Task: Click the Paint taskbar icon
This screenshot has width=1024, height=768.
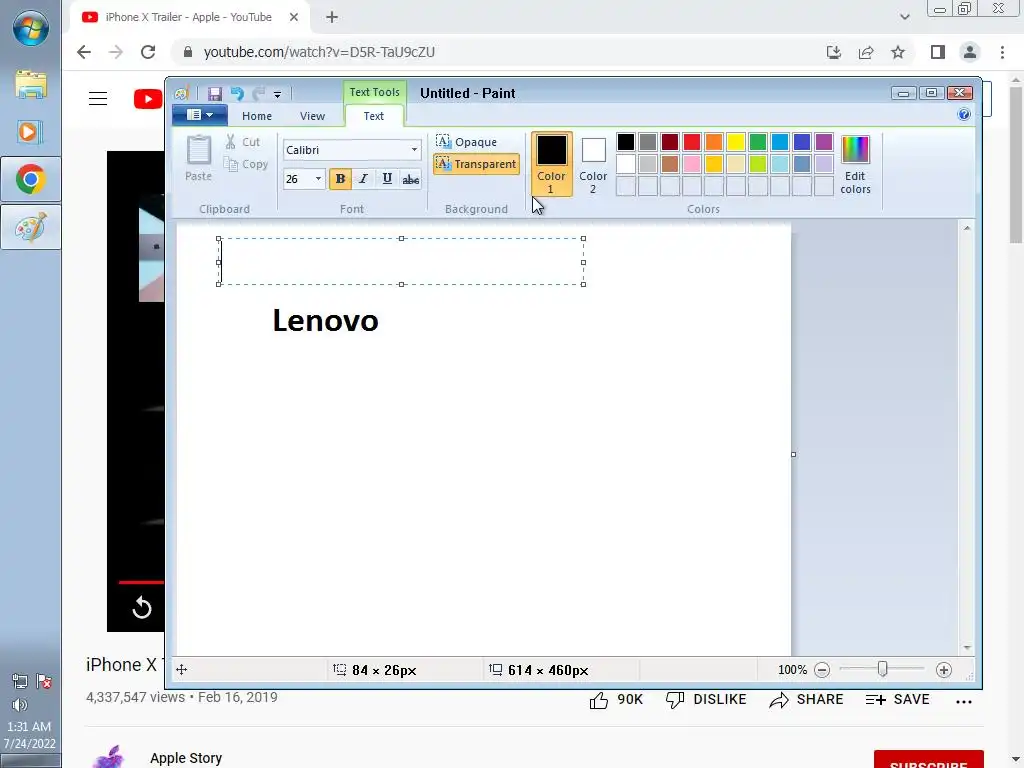Action: tap(31, 227)
